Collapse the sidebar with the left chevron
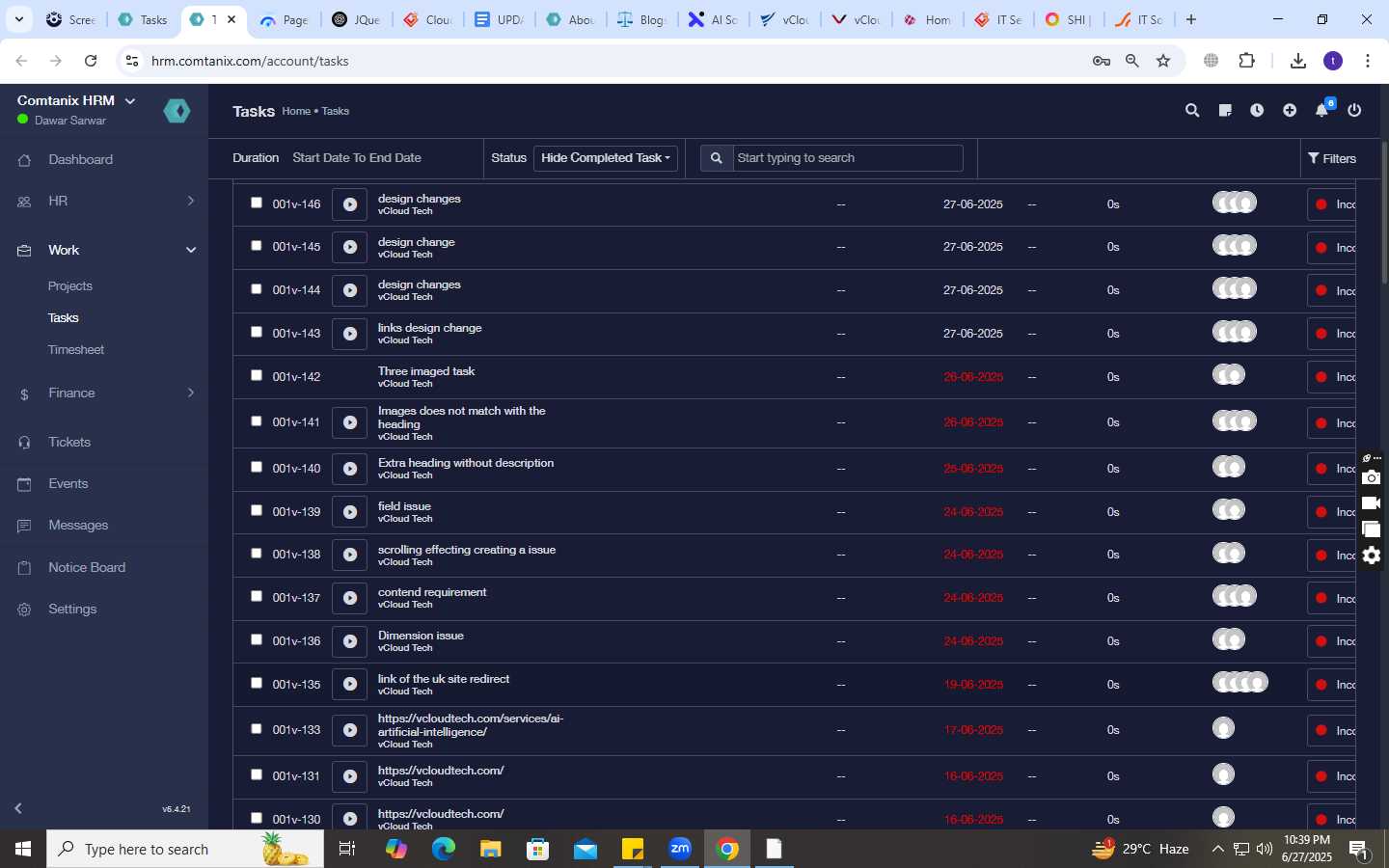Image resolution: width=1389 pixels, height=868 pixels. click(x=18, y=808)
